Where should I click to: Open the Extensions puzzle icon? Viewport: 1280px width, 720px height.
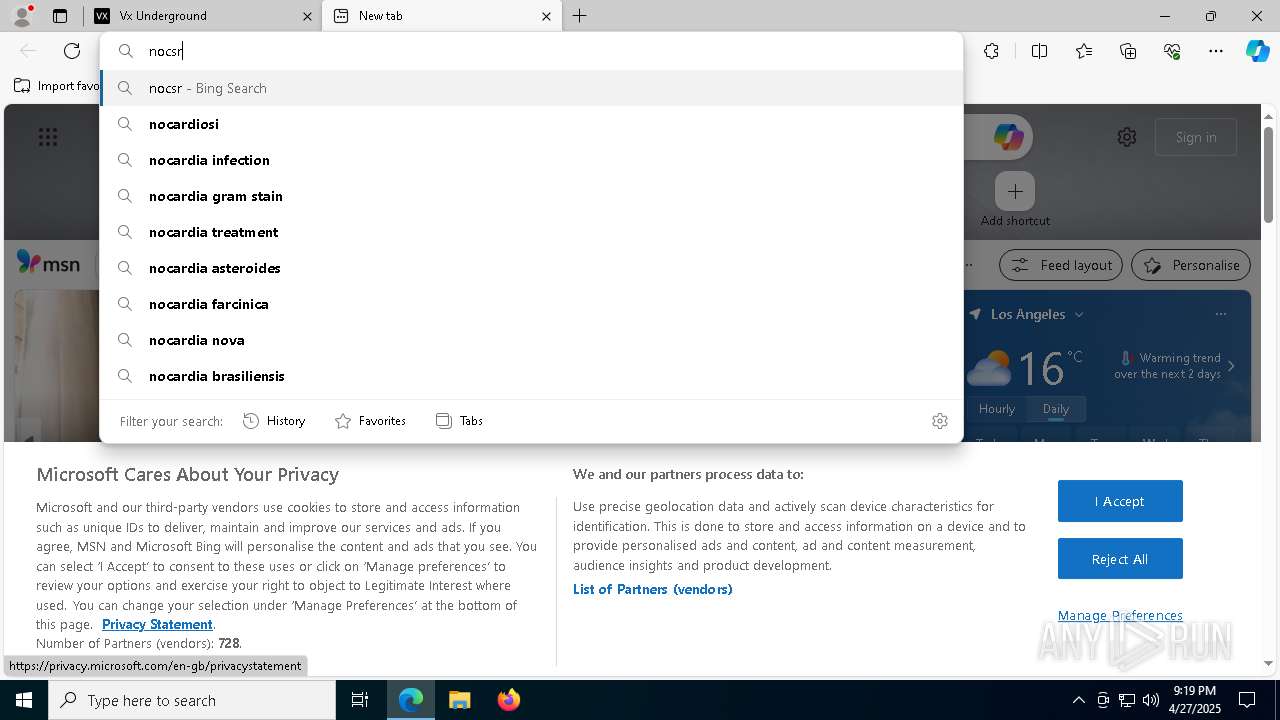pyautogui.click(x=991, y=51)
